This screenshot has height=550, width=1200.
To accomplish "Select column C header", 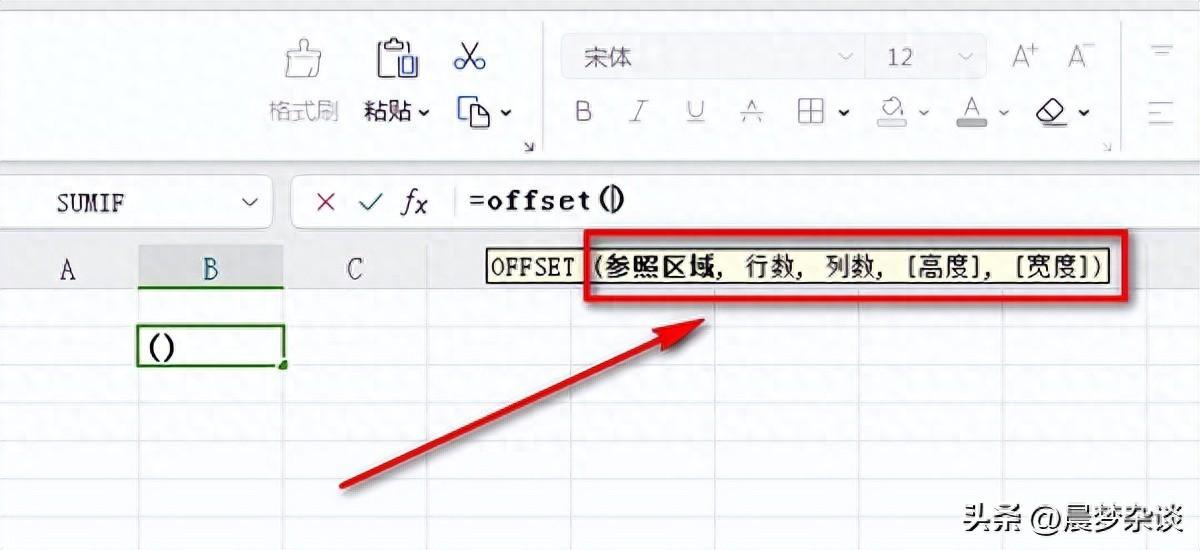I will pos(354,268).
